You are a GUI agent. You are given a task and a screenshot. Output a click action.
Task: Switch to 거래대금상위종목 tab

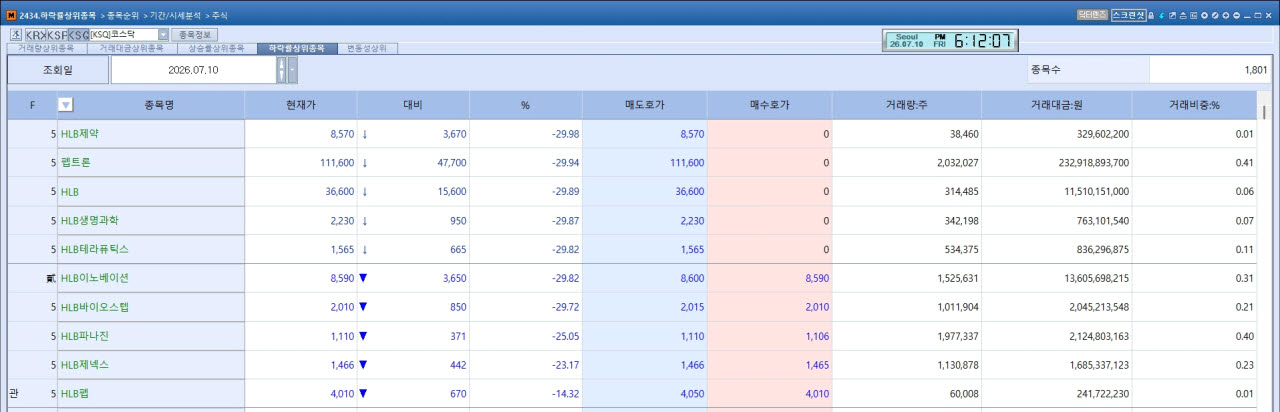coord(131,48)
